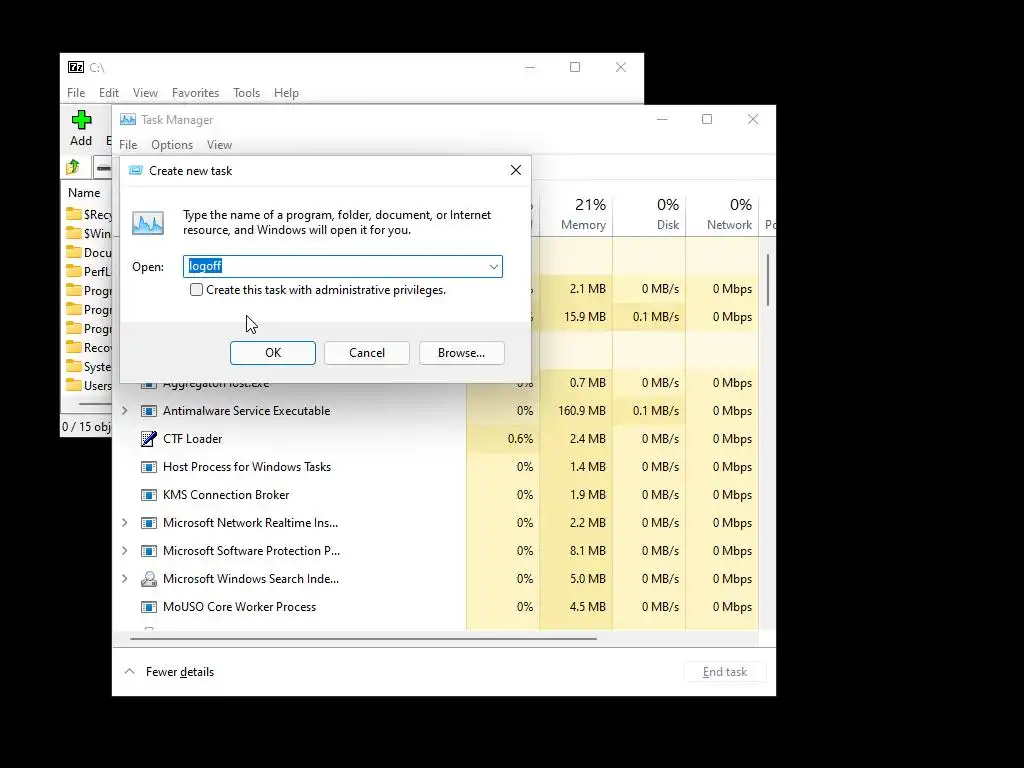
Task: Select the Docu folder icon in 7-Zip
Action: [74, 252]
